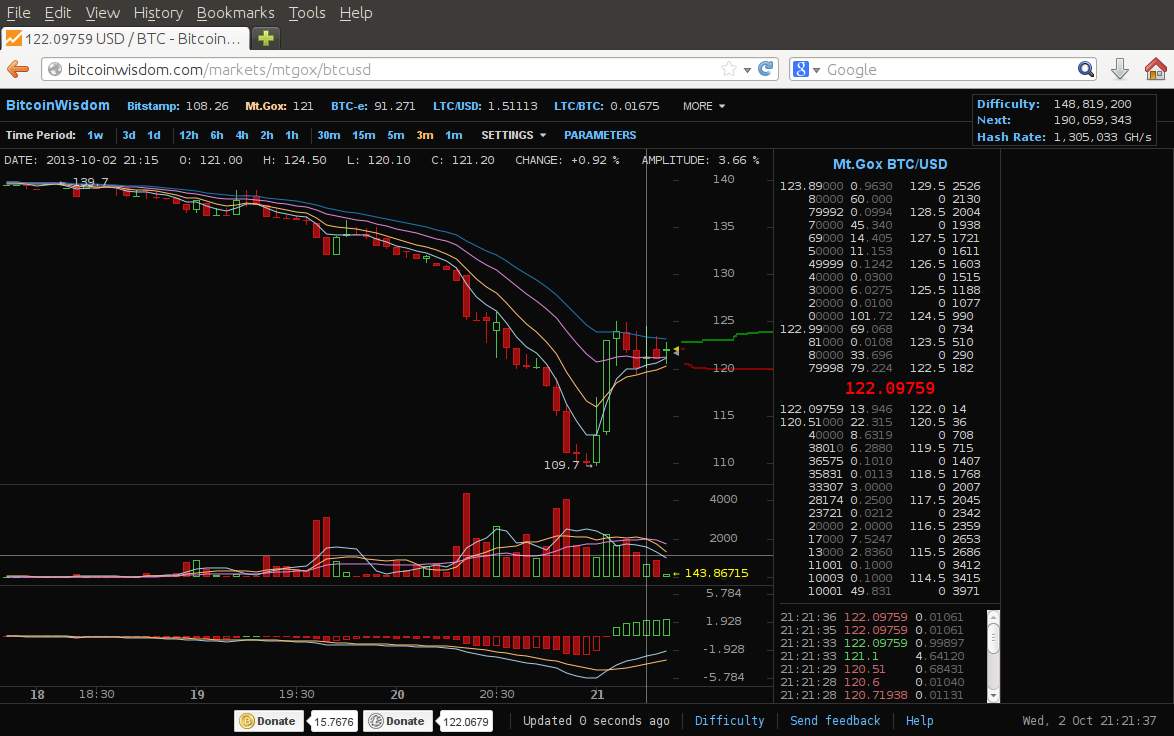Select the active 3m time period
The image size is (1174, 736).
coord(425,136)
